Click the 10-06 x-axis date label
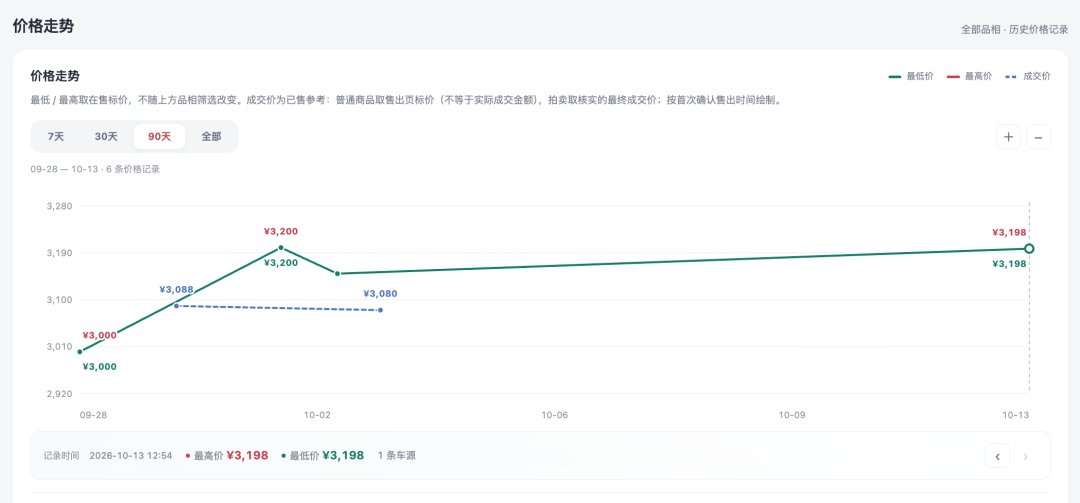Image resolution: width=1080 pixels, height=503 pixels. click(554, 415)
